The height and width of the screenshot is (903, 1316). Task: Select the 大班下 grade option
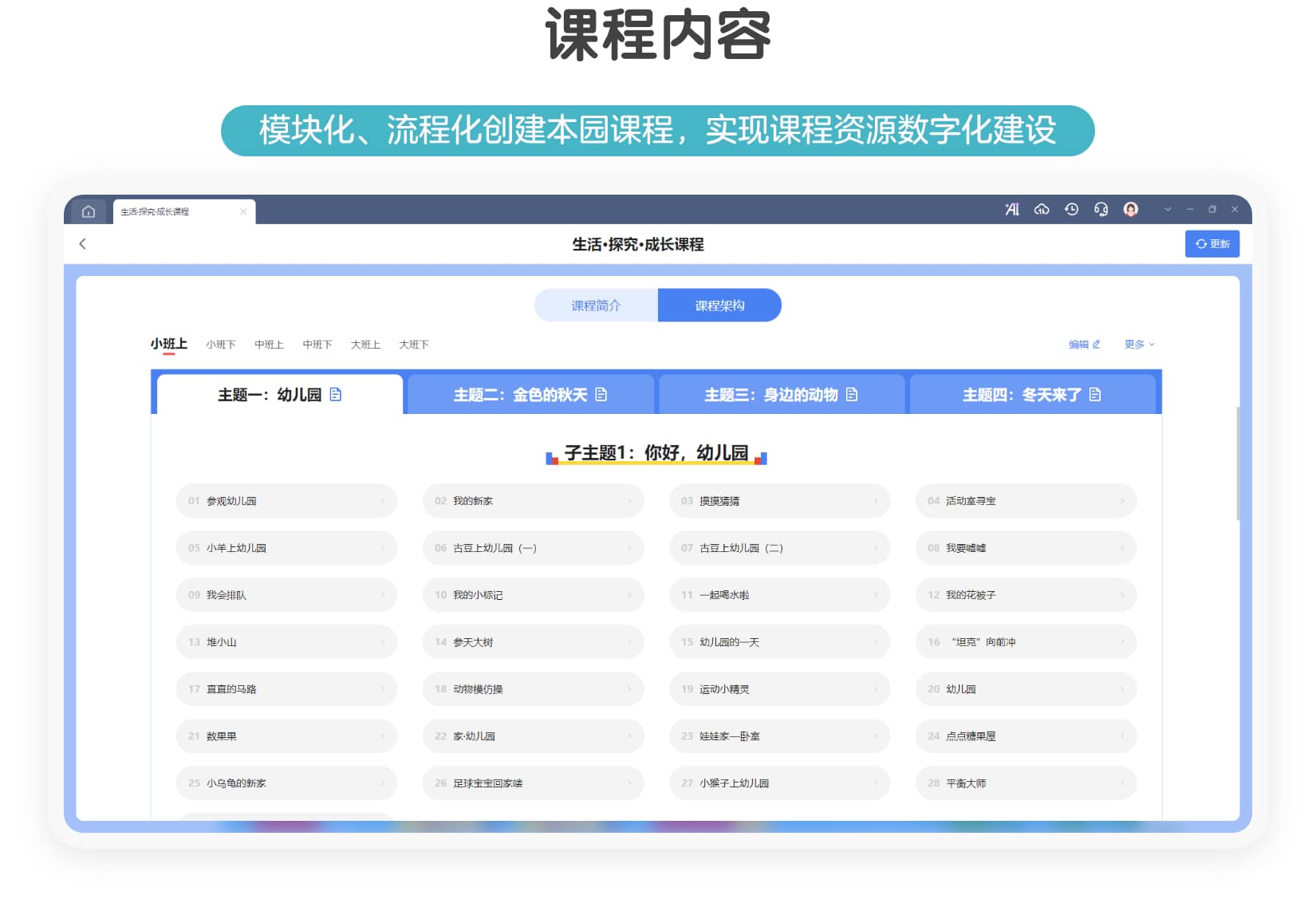pyautogui.click(x=413, y=345)
